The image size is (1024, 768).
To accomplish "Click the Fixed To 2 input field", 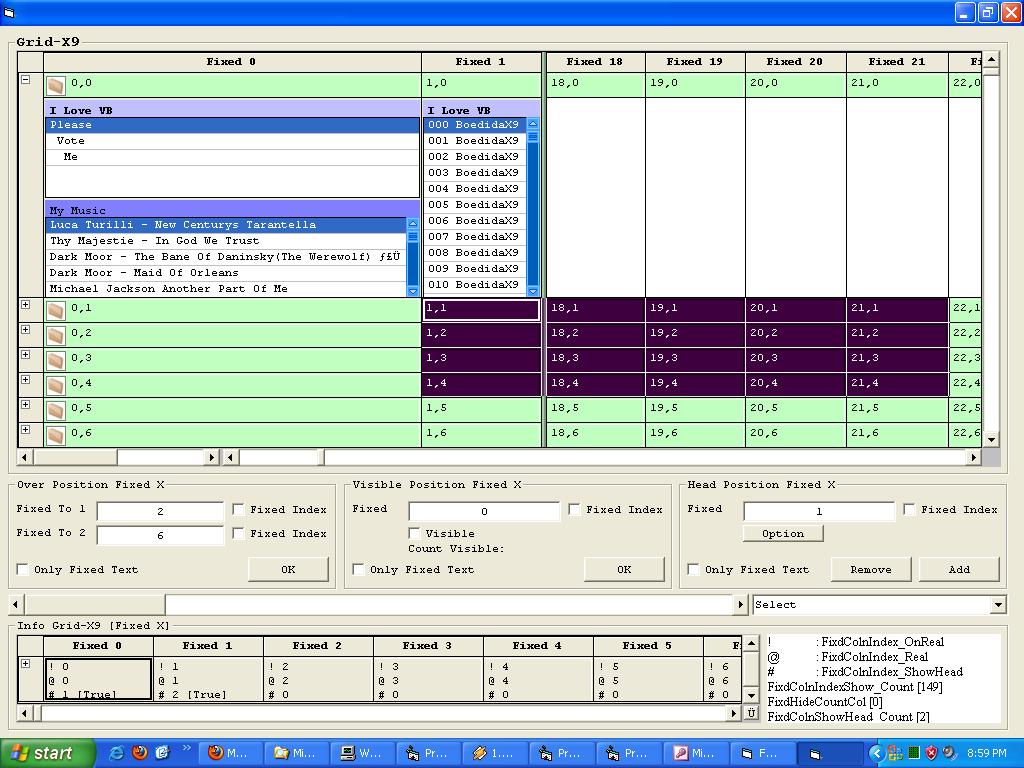I will tap(160, 535).
